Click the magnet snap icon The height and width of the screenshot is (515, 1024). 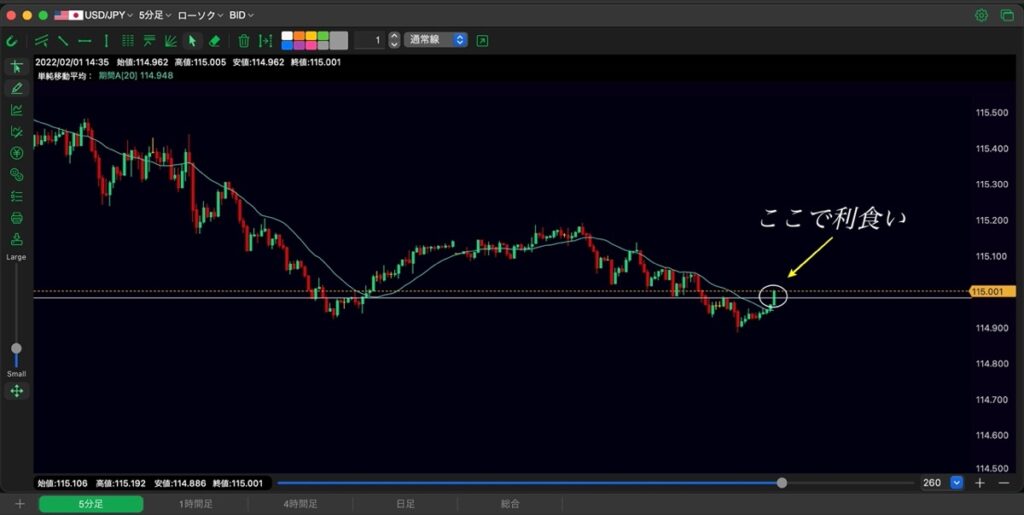11,41
